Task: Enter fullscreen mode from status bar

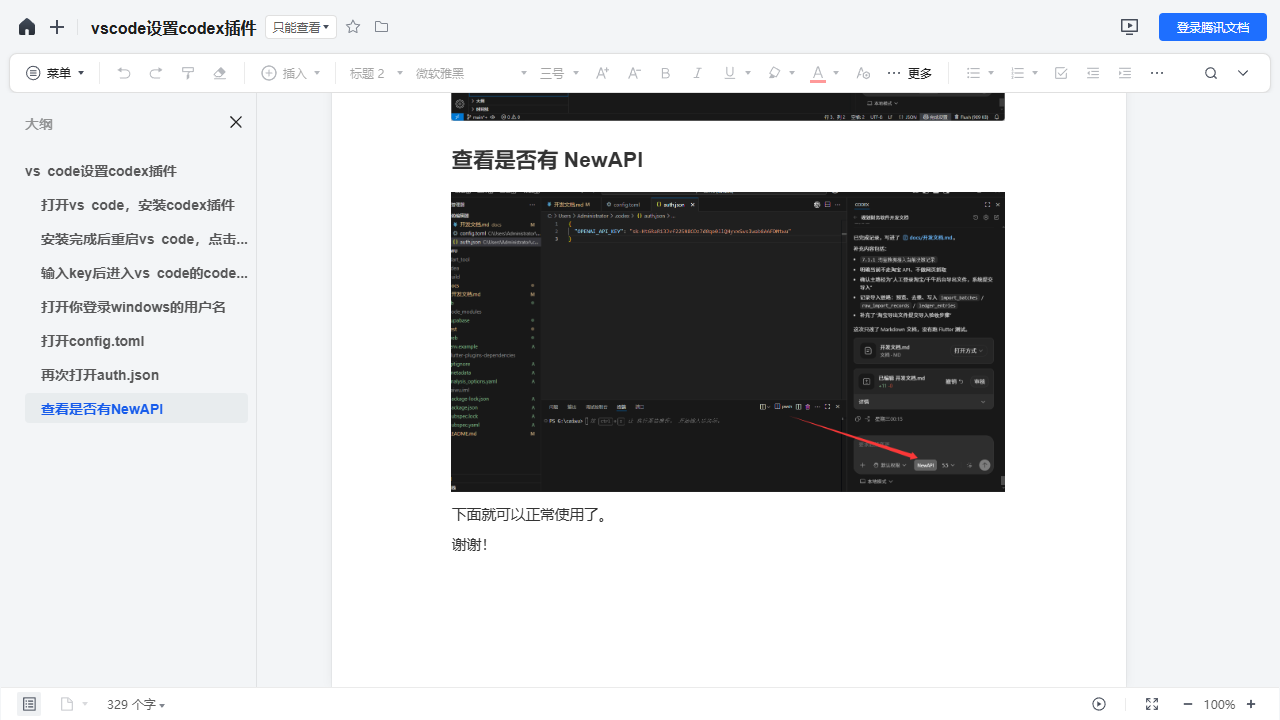Action: click(1152, 704)
